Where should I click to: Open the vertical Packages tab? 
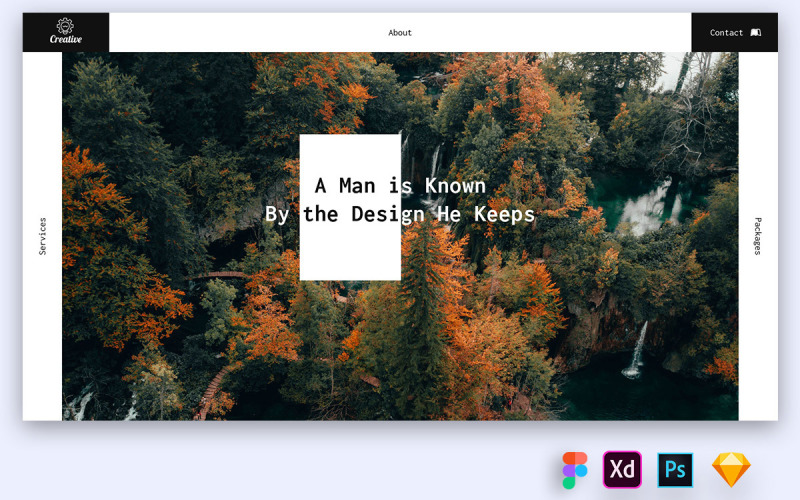[x=757, y=236]
